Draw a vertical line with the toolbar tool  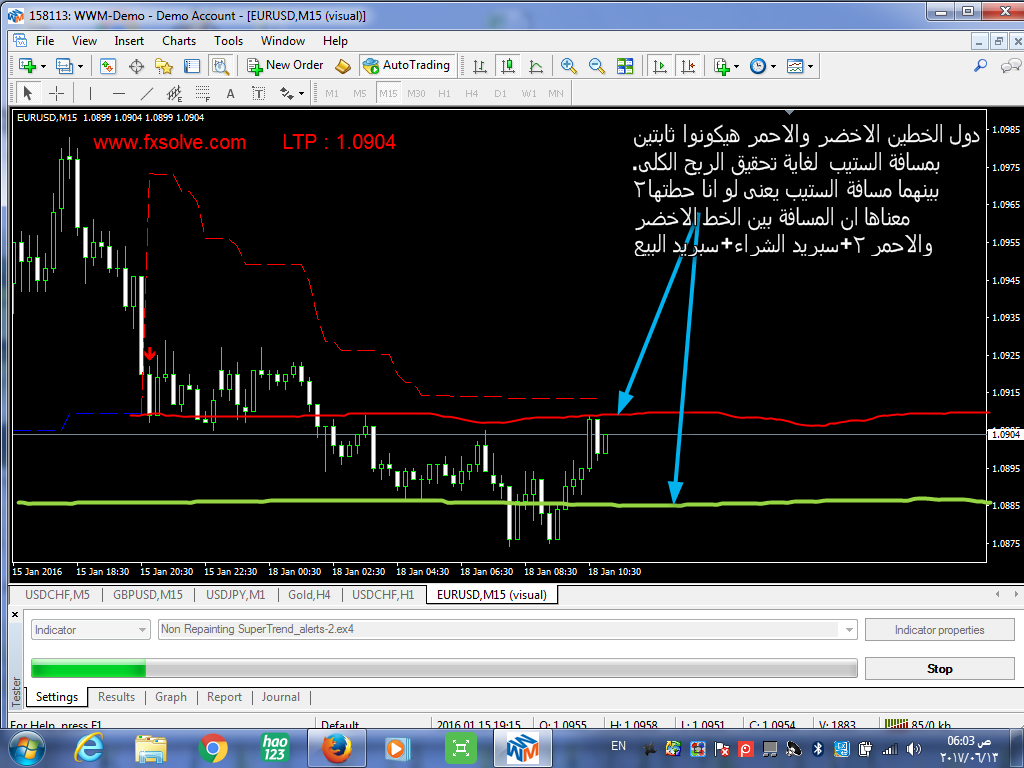pos(90,93)
